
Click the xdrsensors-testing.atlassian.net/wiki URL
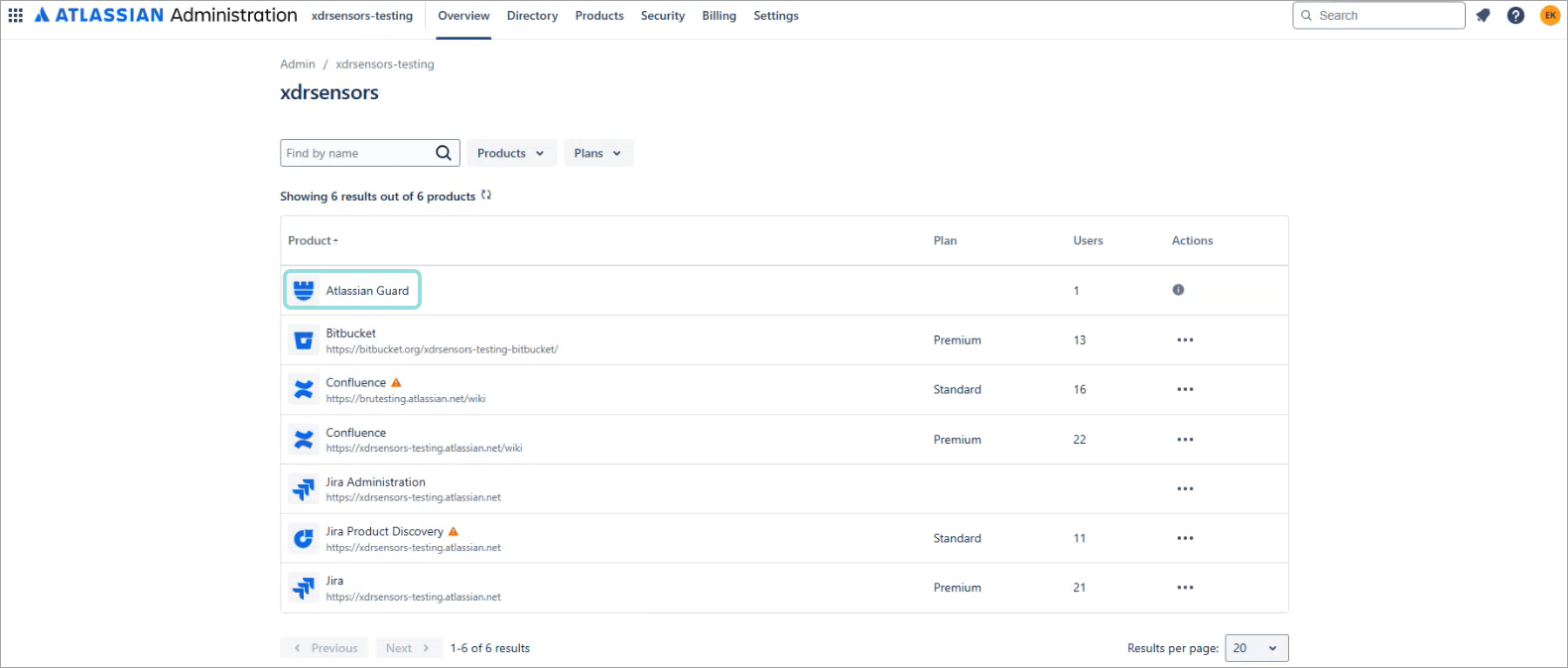pos(424,449)
